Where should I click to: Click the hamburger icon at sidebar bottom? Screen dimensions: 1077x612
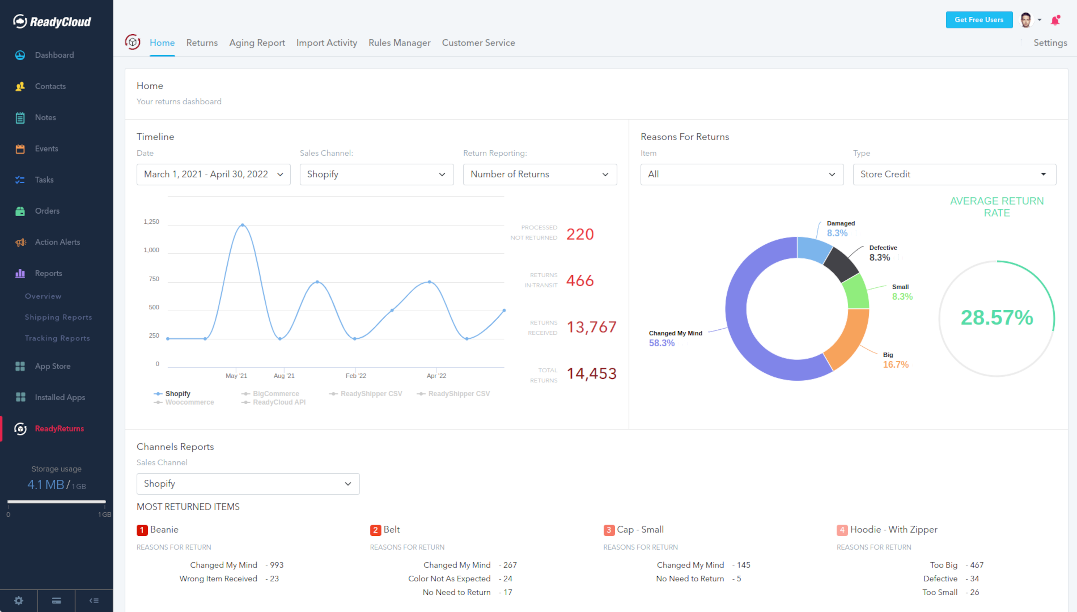(x=56, y=600)
